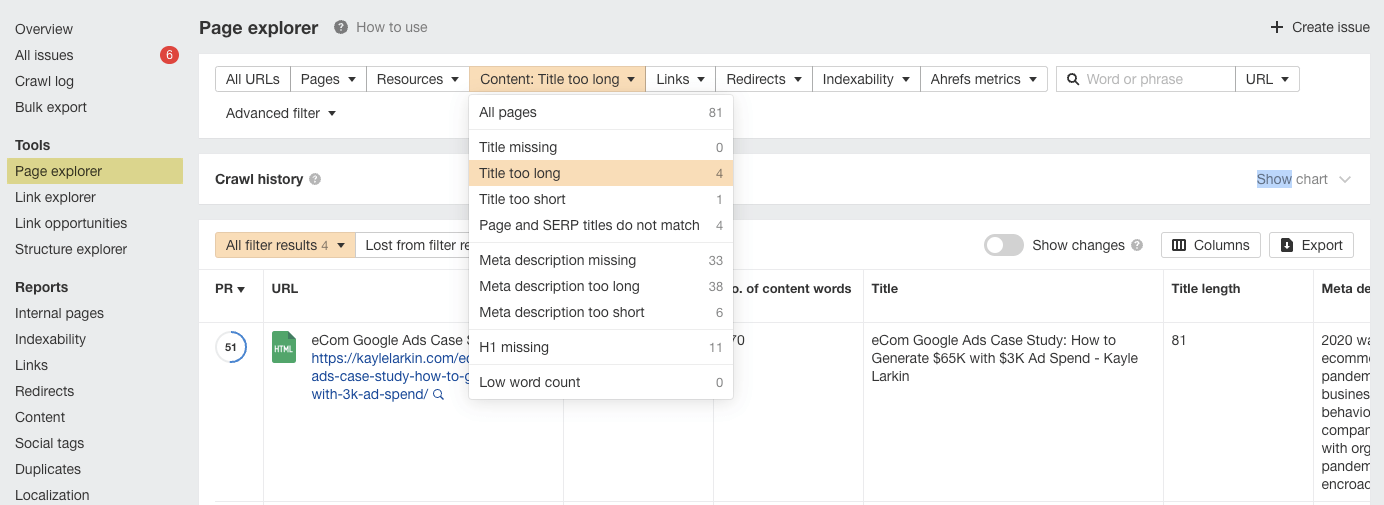Open the Ahrefs metrics dropdown

click(984, 79)
